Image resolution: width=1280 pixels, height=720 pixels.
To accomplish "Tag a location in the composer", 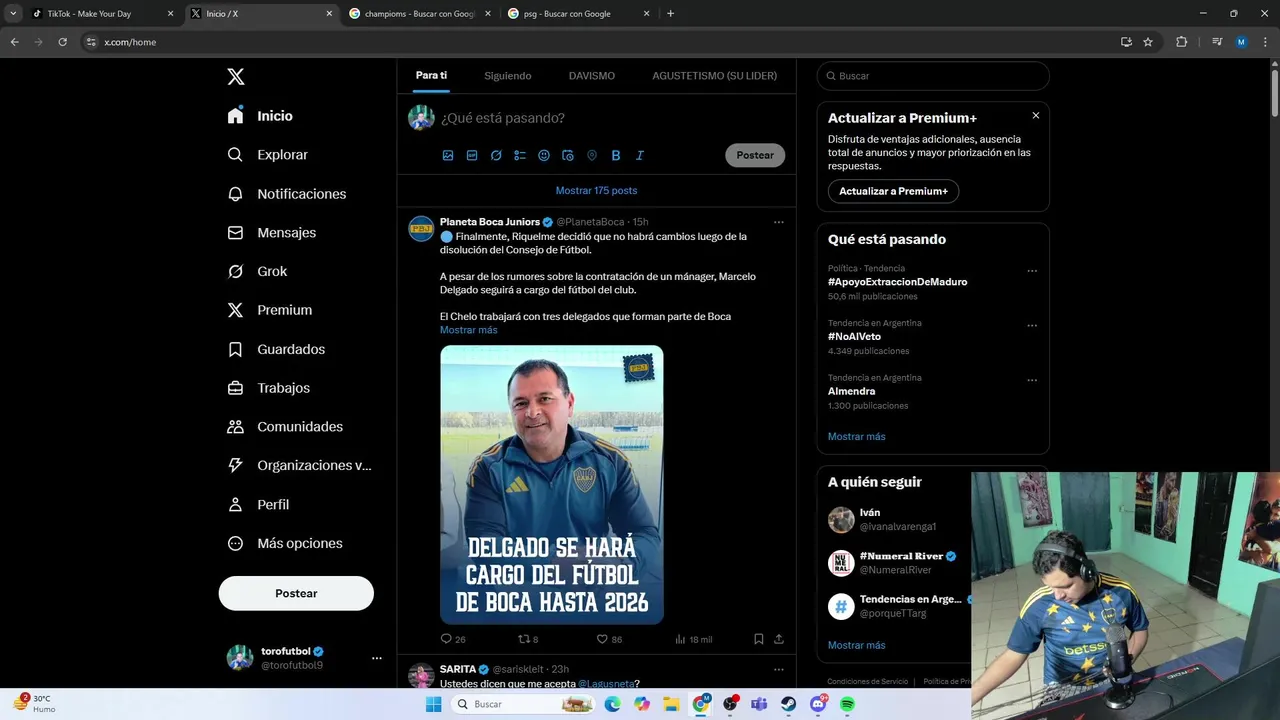I will click(x=592, y=155).
